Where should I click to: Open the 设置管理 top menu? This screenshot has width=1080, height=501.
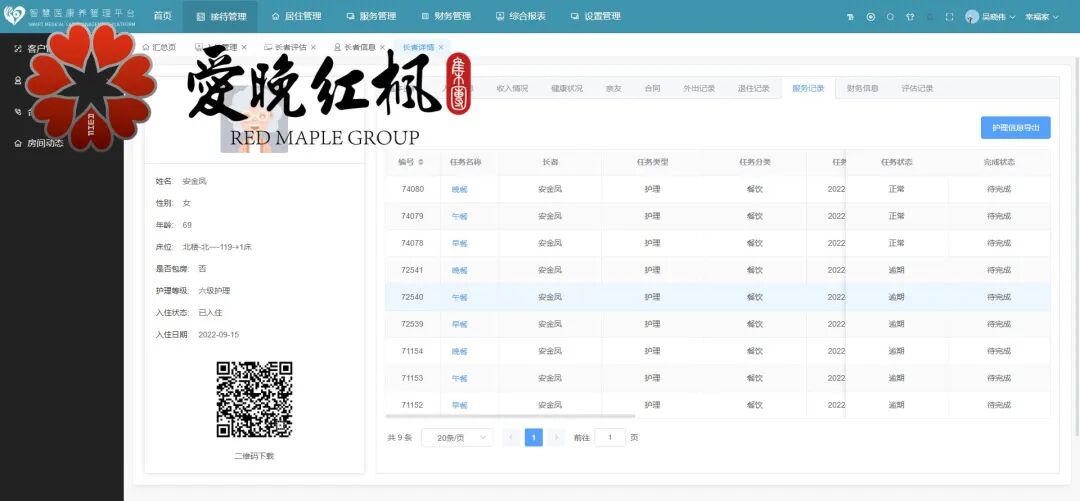[x=596, y=16]
